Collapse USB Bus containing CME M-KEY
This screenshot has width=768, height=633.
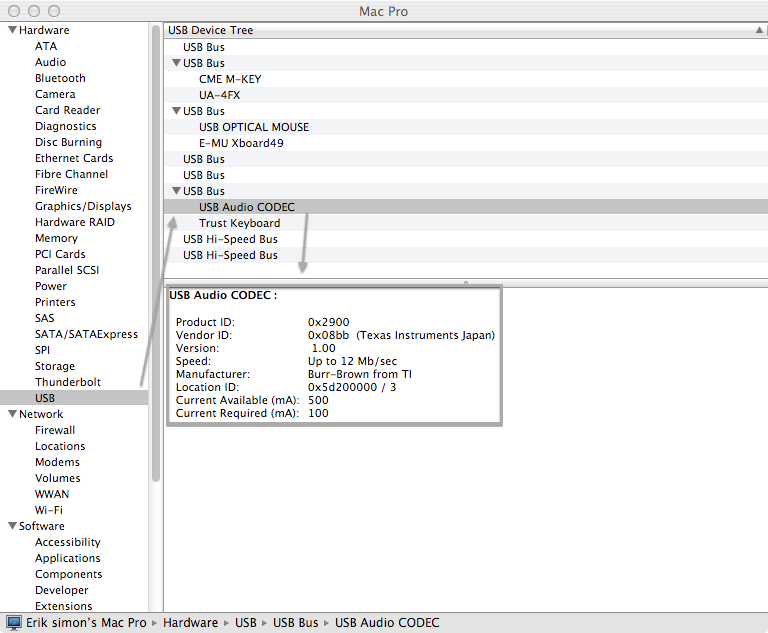pos(176,63)
